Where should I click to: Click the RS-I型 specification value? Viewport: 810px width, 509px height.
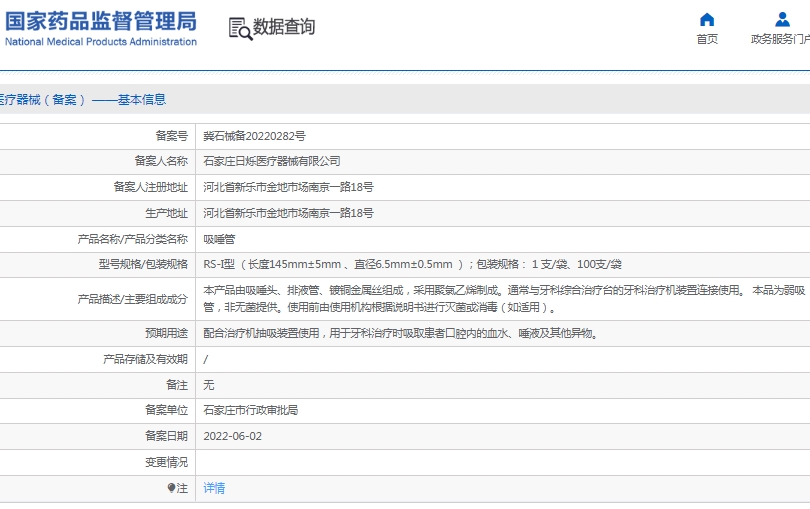412,265
